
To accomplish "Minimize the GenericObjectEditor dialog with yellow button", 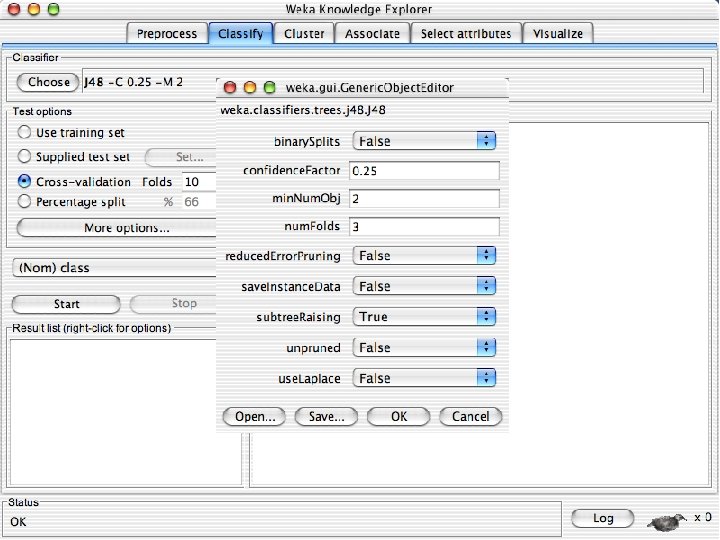I will click(250, 87).
